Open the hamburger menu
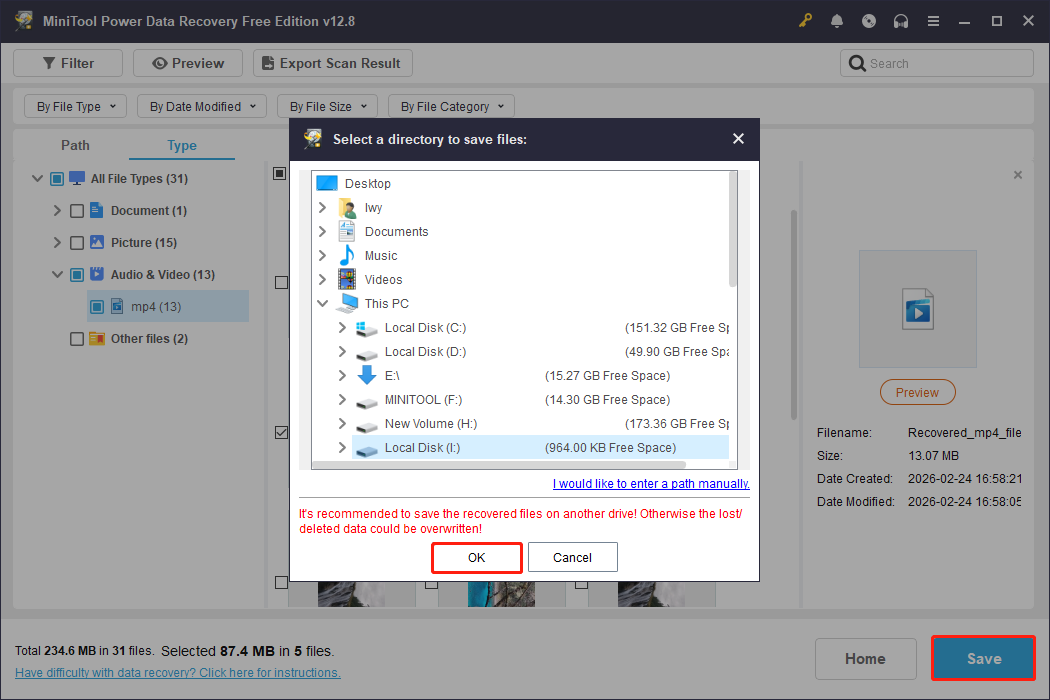 click(933, 20)
